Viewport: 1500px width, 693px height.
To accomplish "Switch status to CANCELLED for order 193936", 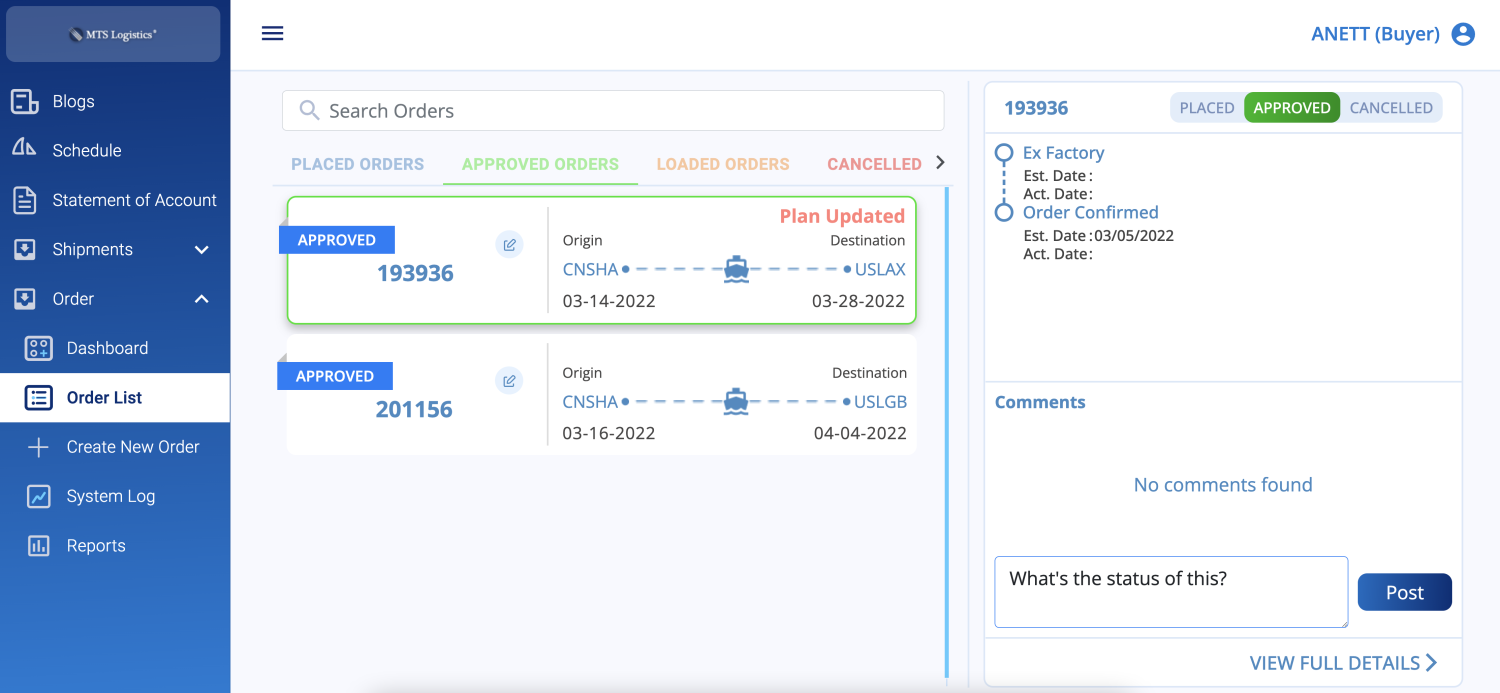I will click(1391, 107).
